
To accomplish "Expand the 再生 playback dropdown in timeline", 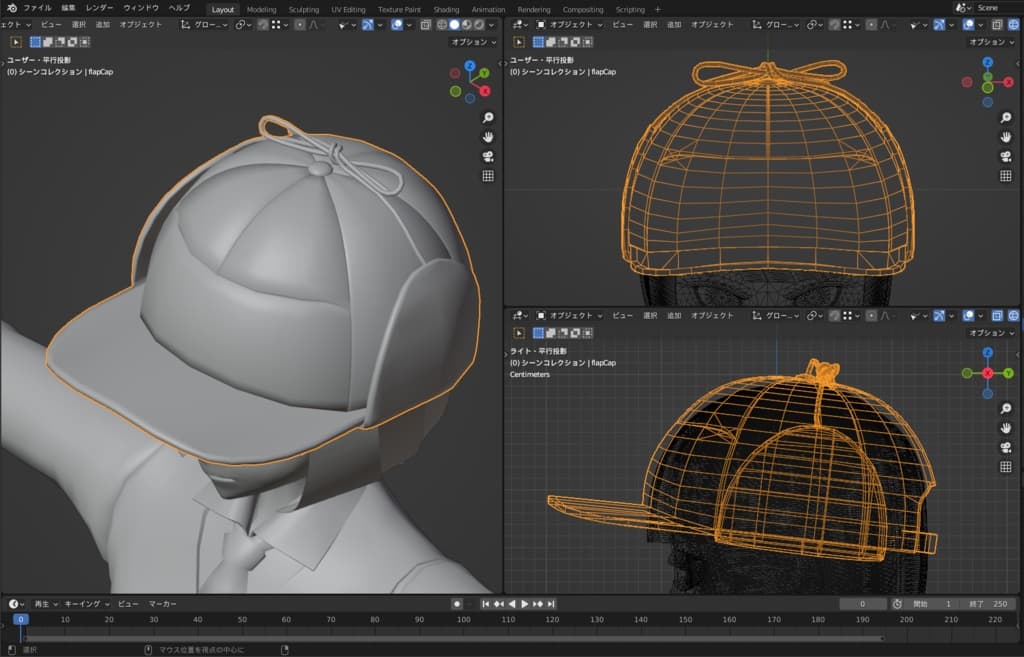I will click(x=46, y=604).
